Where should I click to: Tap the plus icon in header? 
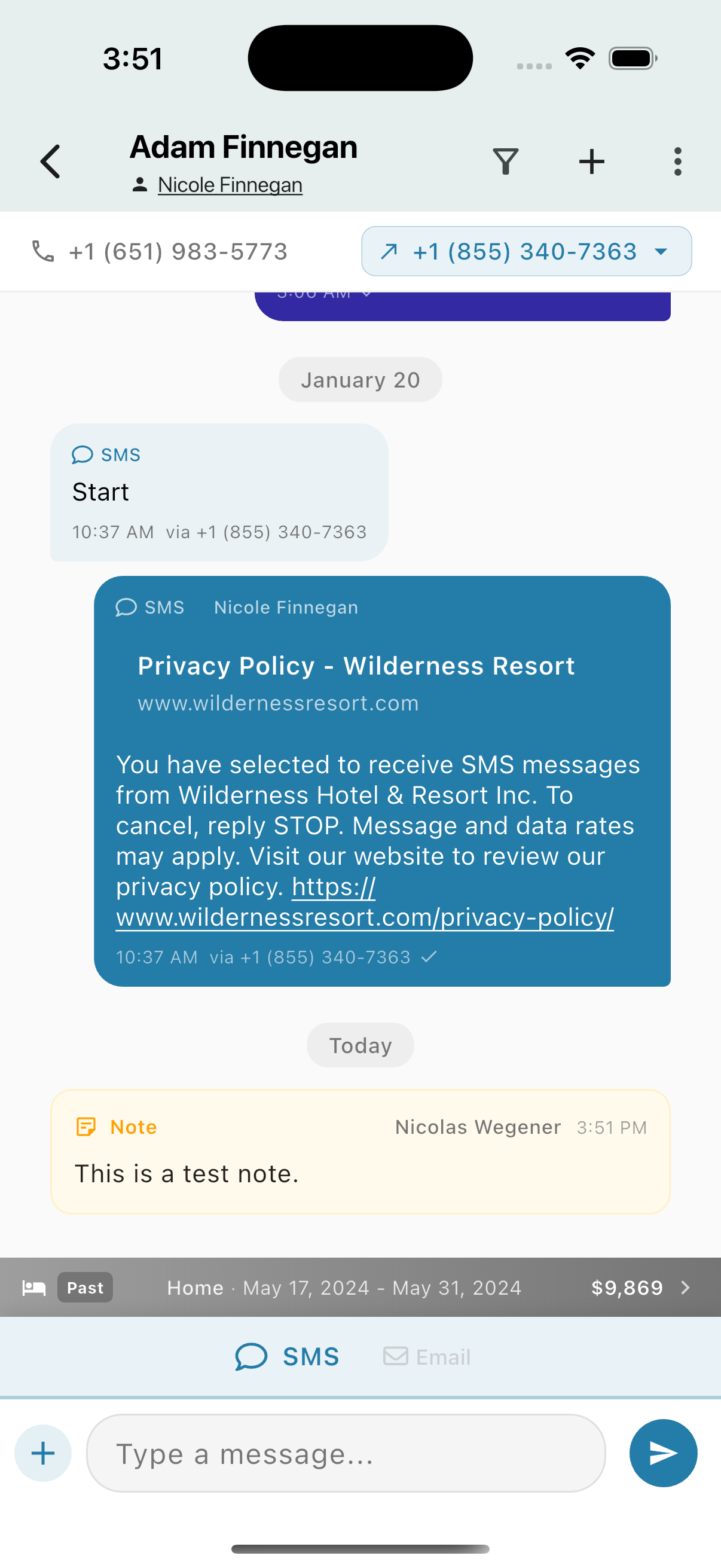[x=591, y=161]
